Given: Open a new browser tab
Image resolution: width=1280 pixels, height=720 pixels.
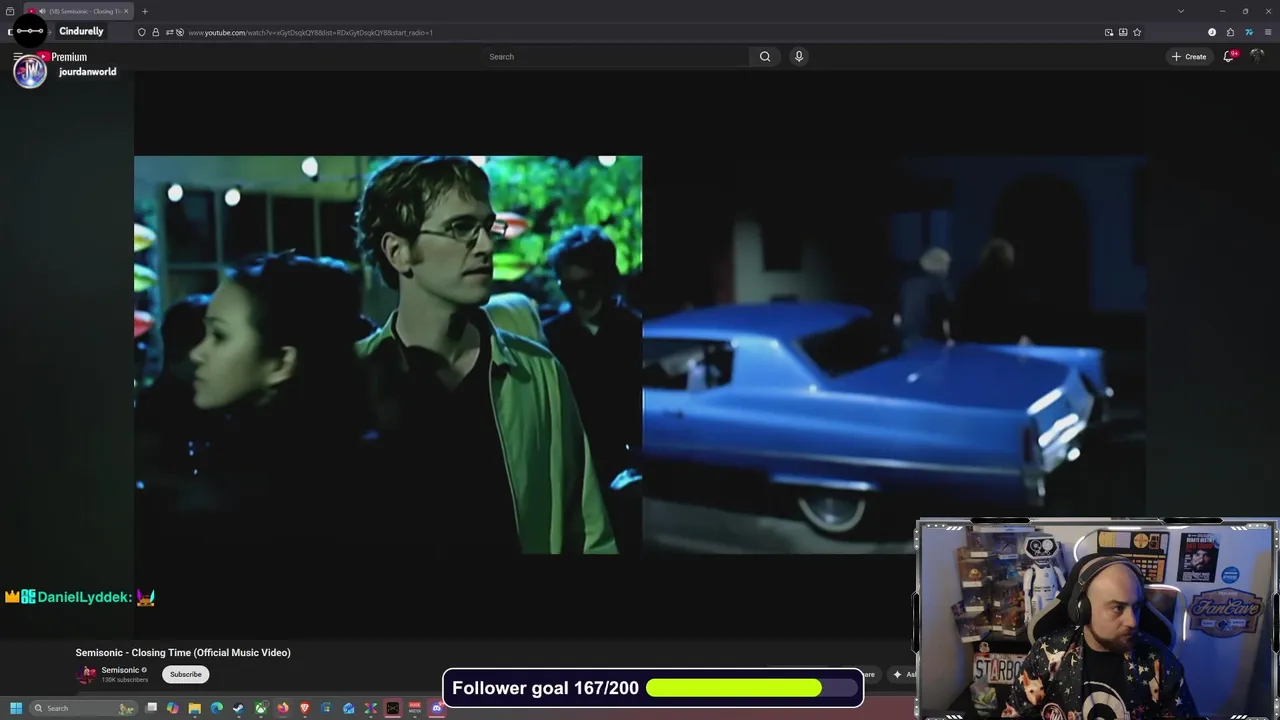Looking at the screenshot, I should point(144,11).
